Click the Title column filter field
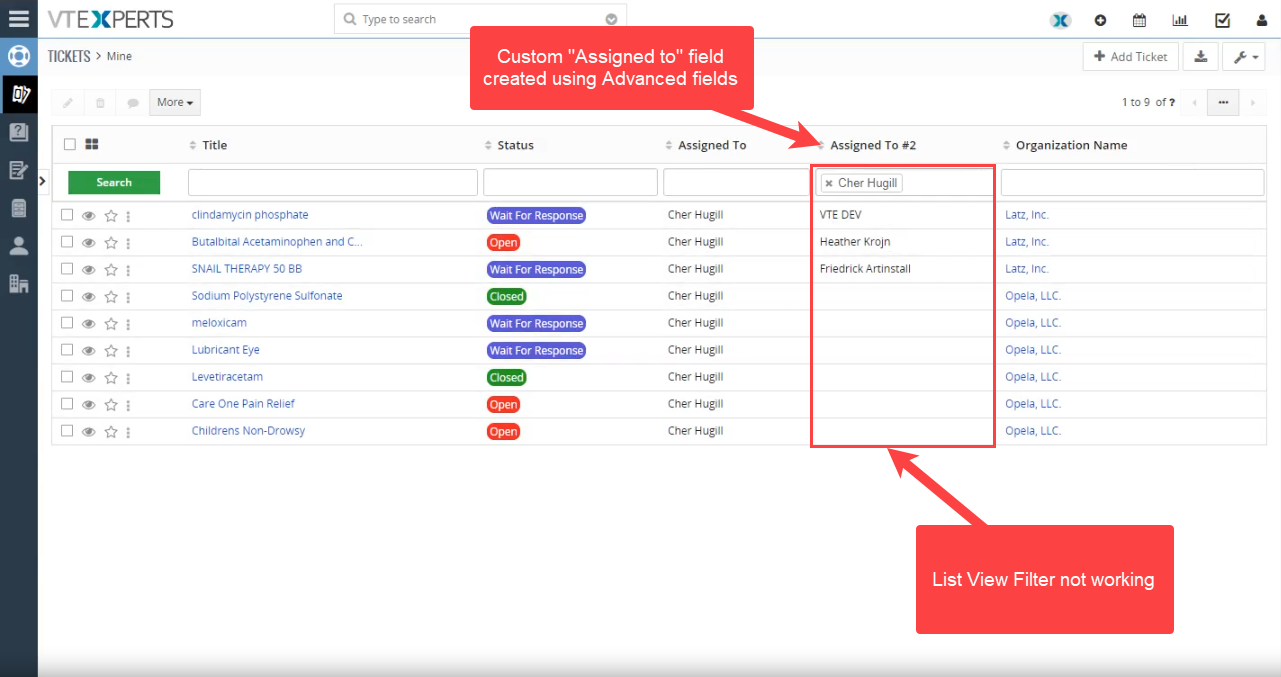The image size is (1281, 677). click(x=333, y=182)
